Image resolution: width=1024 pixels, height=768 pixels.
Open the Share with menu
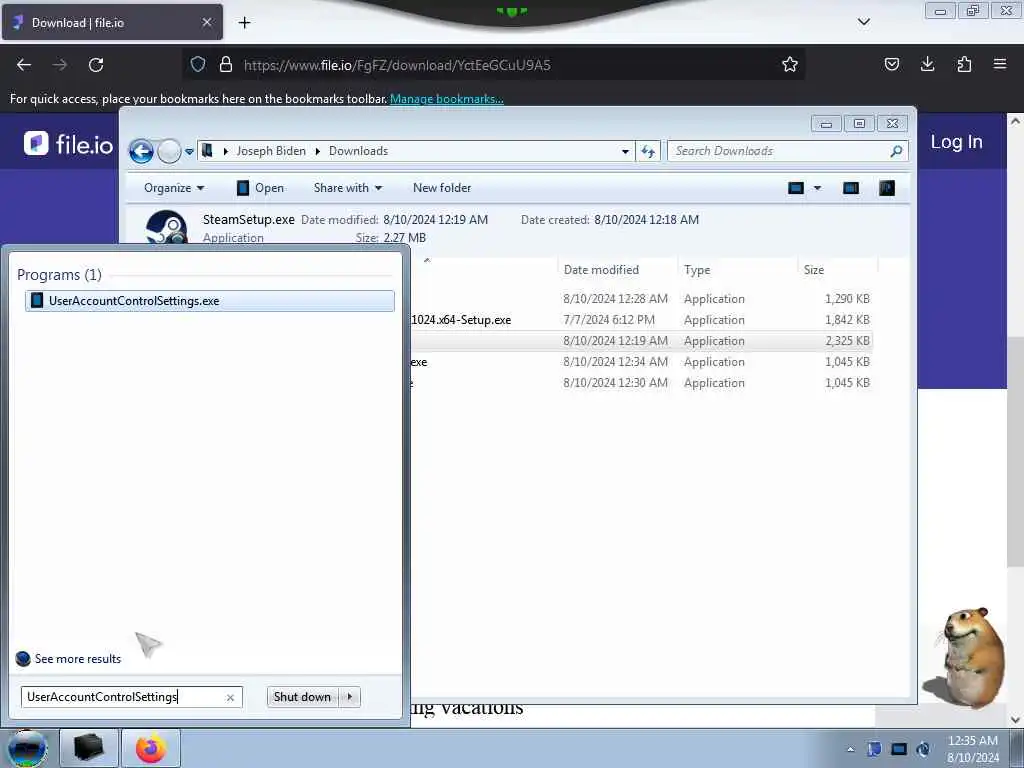[x=348, y=188]
